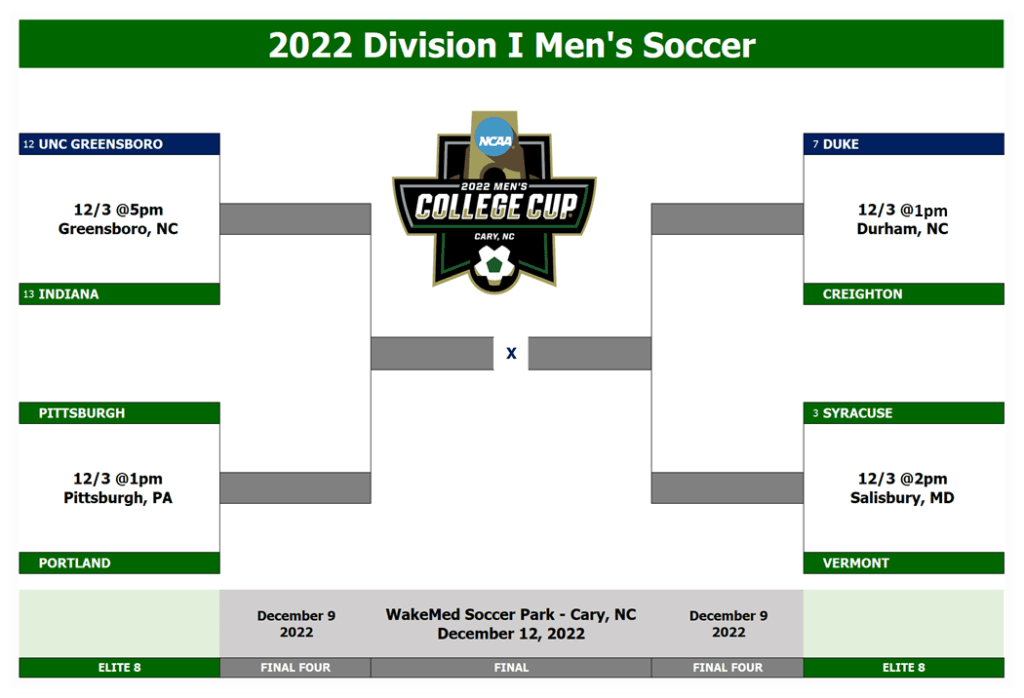Click the 2022 Division I Men's Soccer title
The image size is (1024, 698).
(x=511, y=45)
